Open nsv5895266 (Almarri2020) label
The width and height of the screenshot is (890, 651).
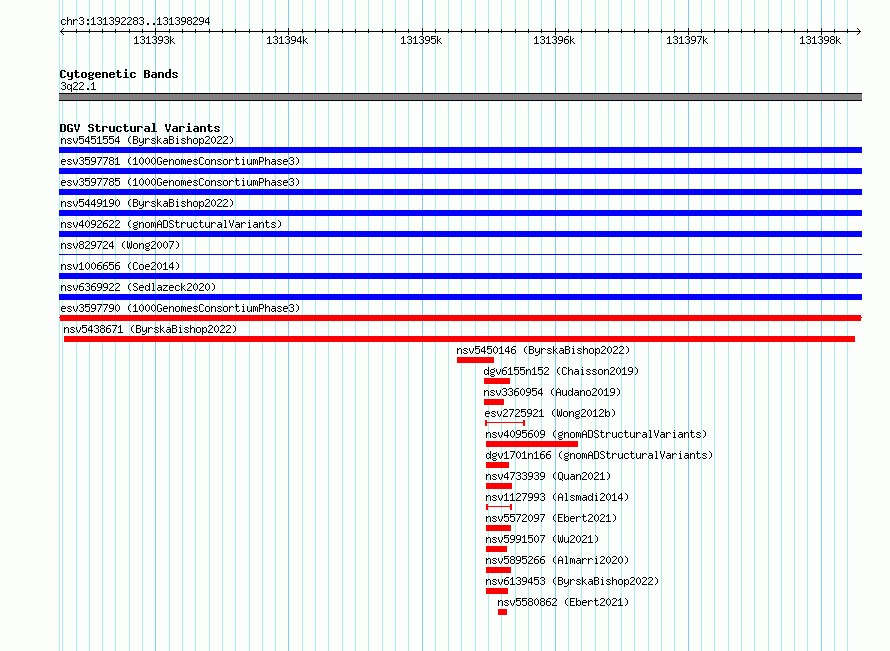tap(557, 560)
